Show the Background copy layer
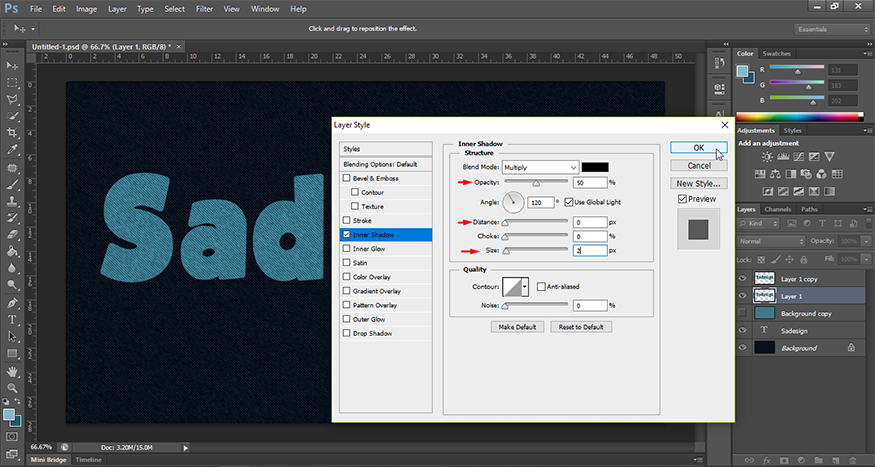This screenshot has width=875, height=467. [x=742, y=313]
